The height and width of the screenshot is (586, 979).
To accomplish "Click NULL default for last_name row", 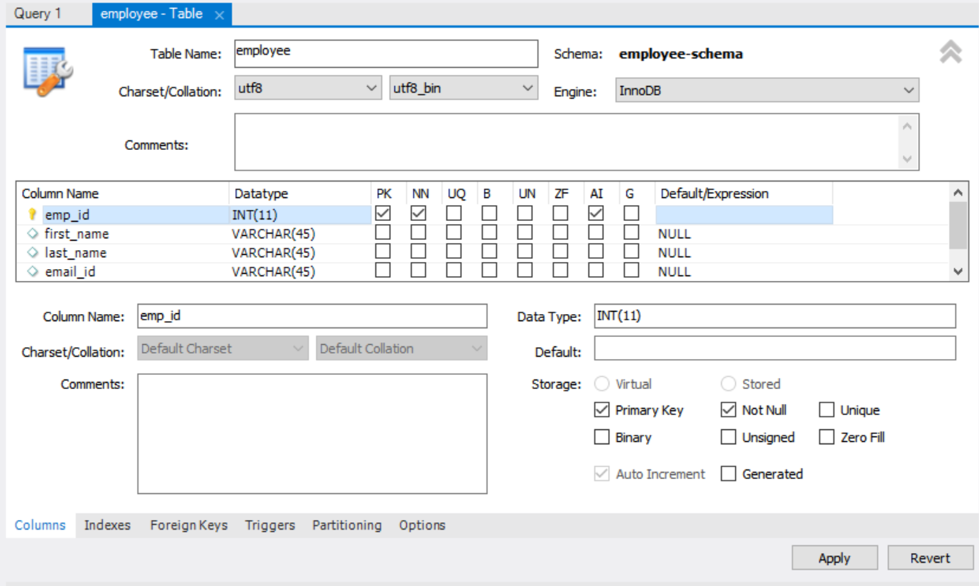I will click(x=744, y=252).
